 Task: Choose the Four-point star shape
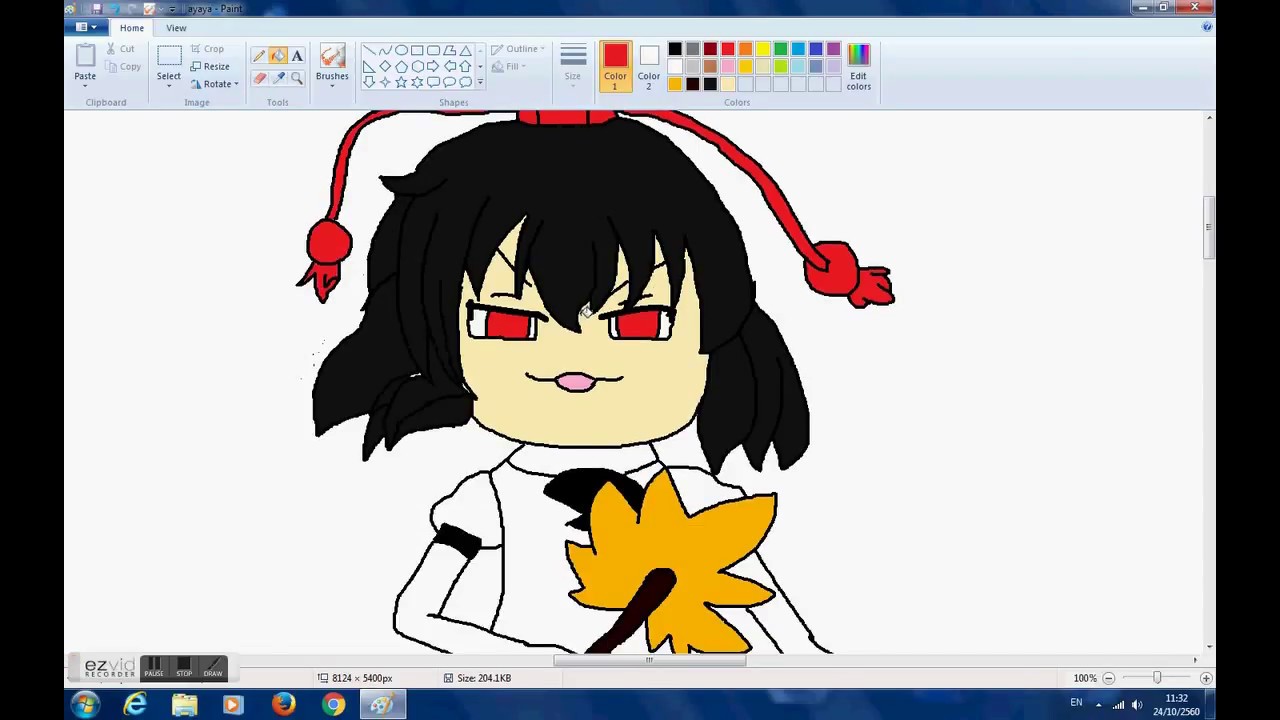385,82
